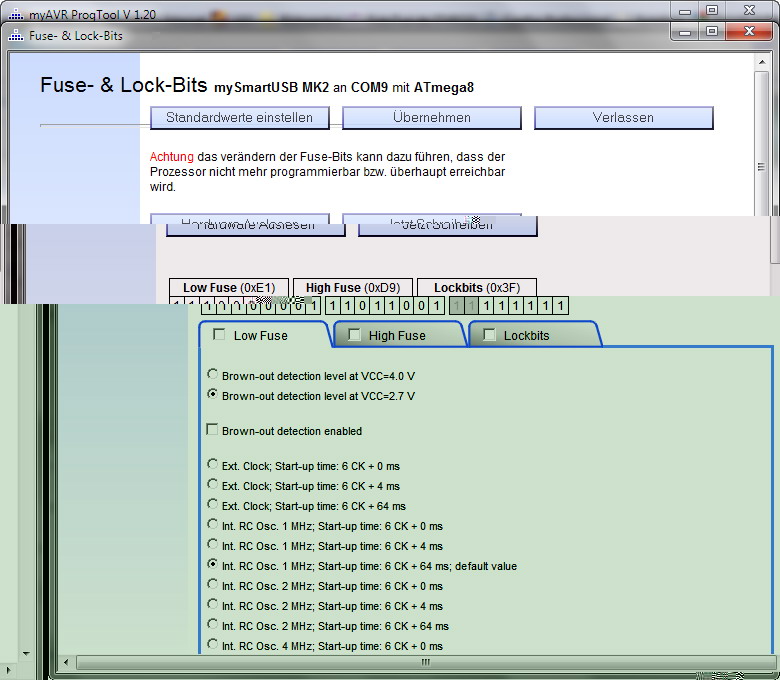Viewport: 780px width, 680px height.
Task: Switch to the High Fuse tab
Action: tap(396, 336)
